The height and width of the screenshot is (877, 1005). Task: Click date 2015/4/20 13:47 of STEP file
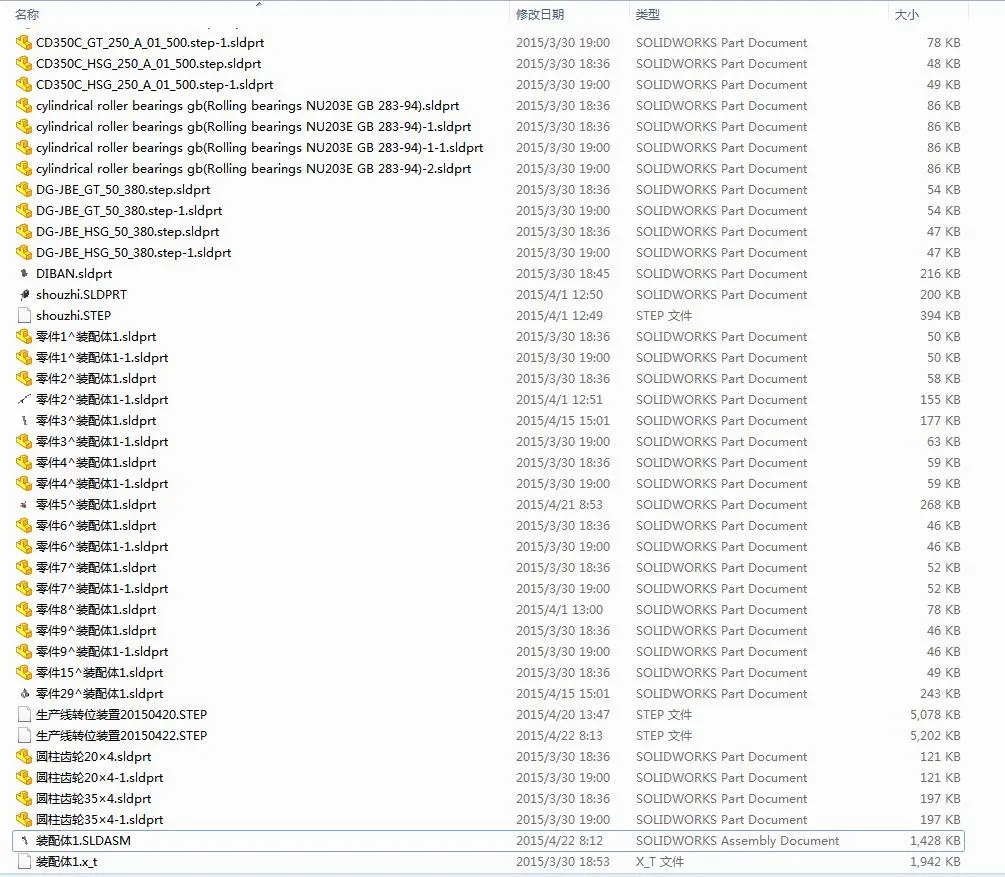(562, 715)
